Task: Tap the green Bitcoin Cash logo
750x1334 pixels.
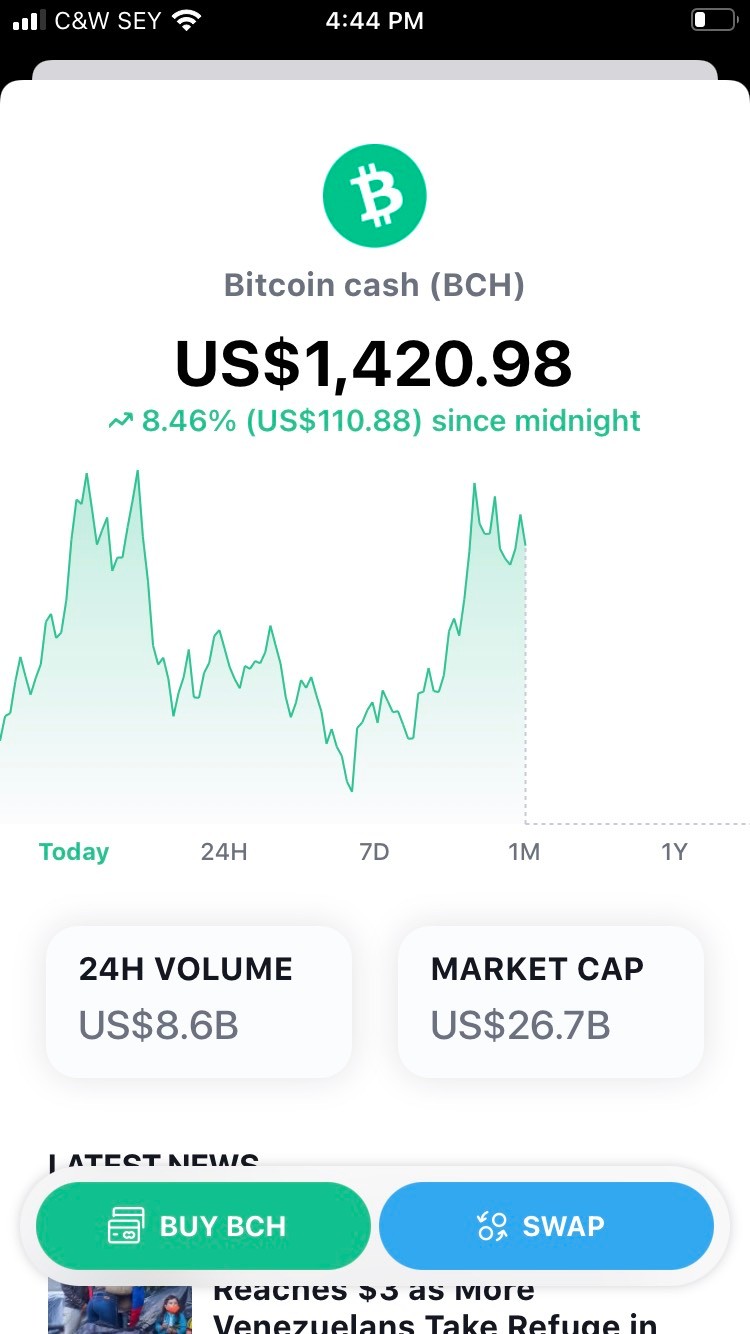Action: coord(375,195)
